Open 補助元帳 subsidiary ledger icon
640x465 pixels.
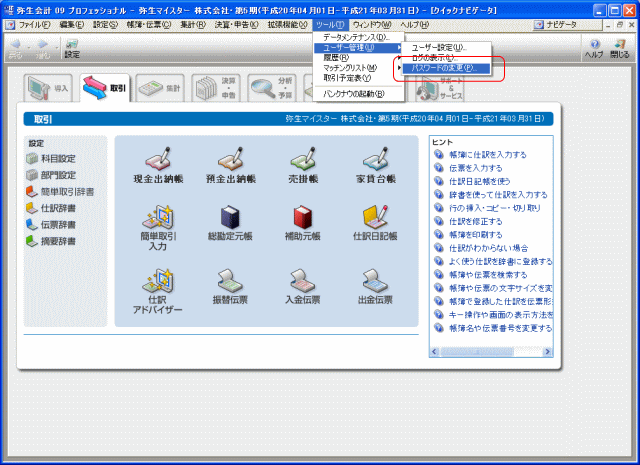pos(302,223)
